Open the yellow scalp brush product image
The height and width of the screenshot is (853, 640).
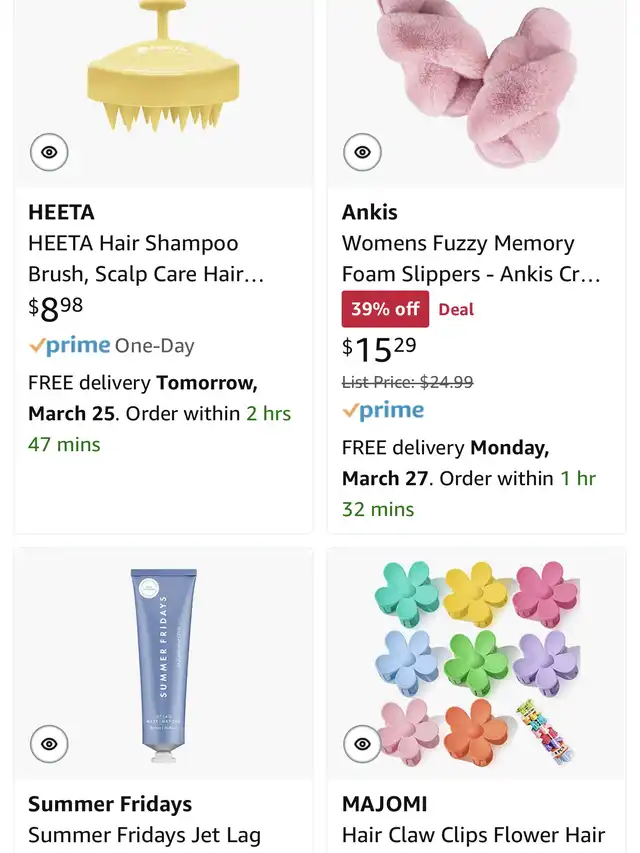[163, 80]
